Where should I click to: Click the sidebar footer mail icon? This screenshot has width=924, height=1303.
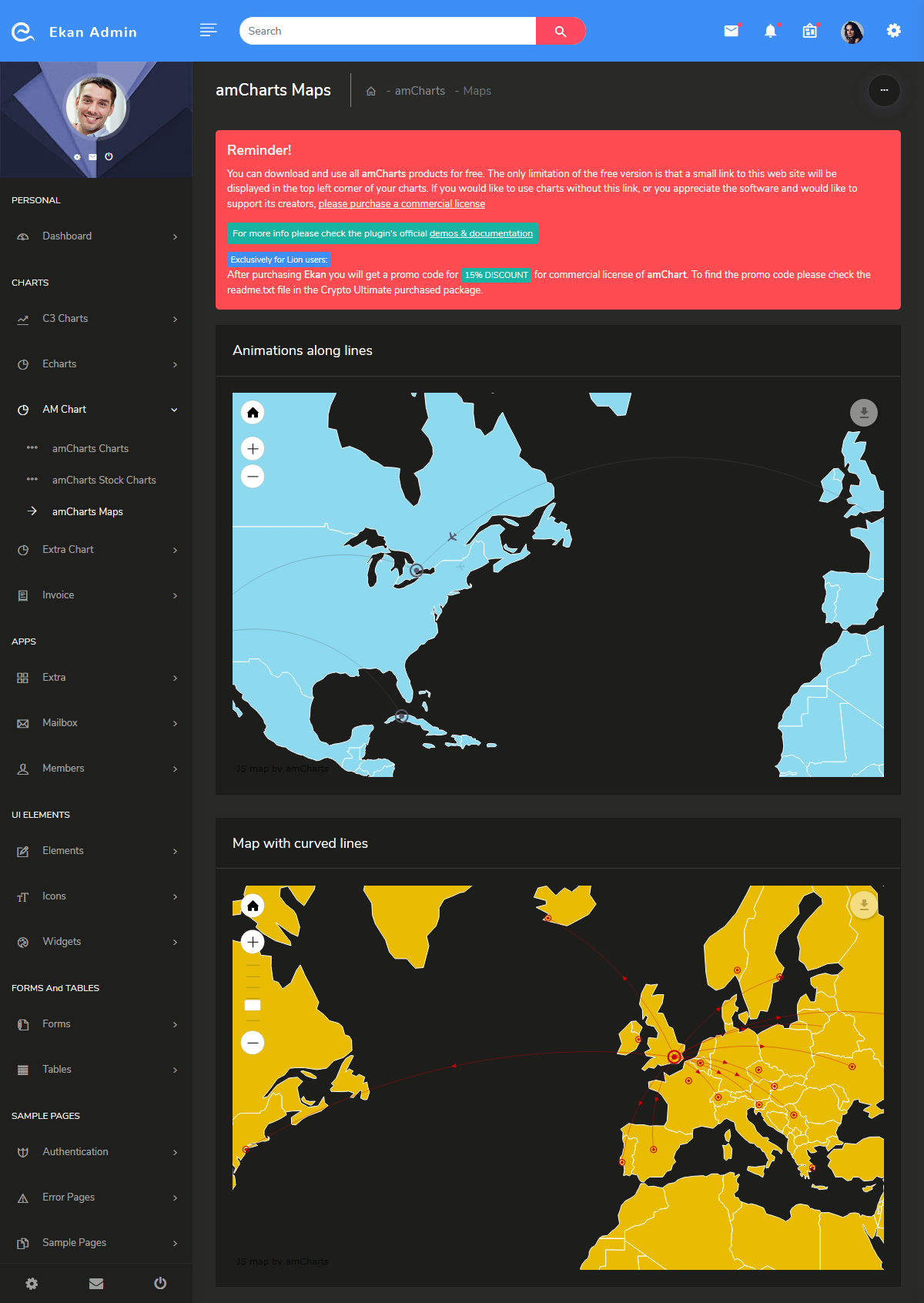96,1283
